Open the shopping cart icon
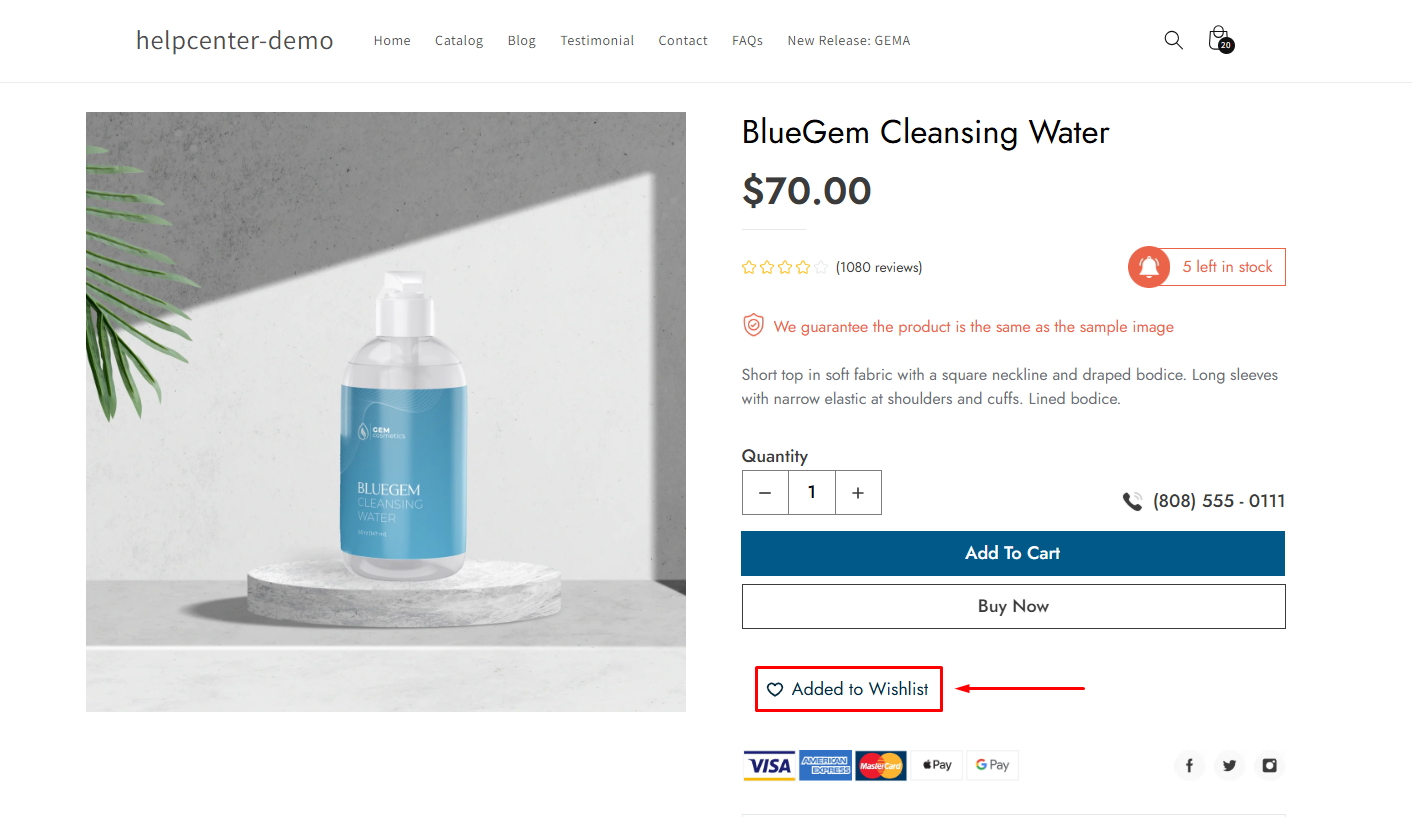1412x817 pixels. (1218, 39)
